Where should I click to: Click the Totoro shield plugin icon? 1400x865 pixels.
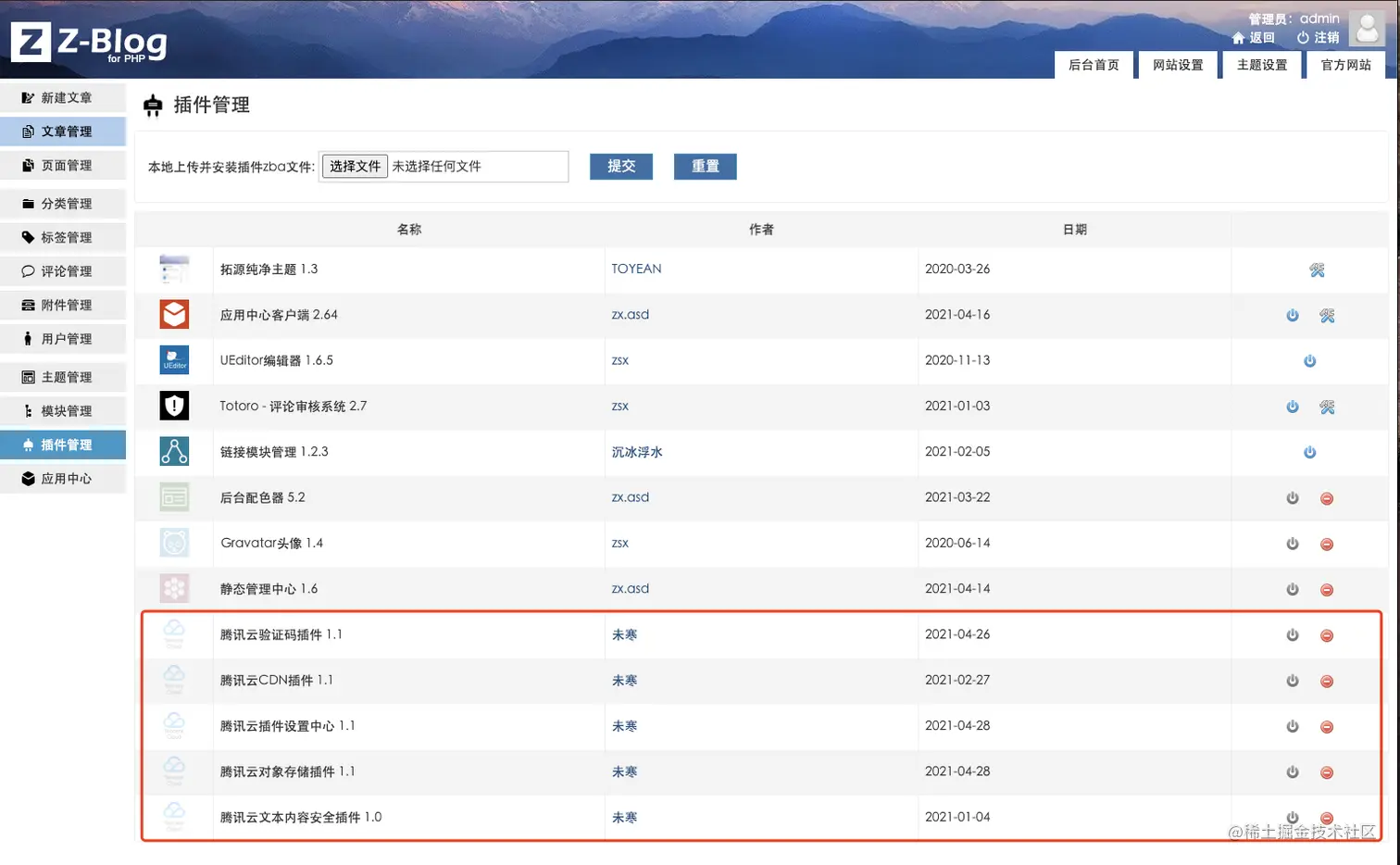pos(174,406)
